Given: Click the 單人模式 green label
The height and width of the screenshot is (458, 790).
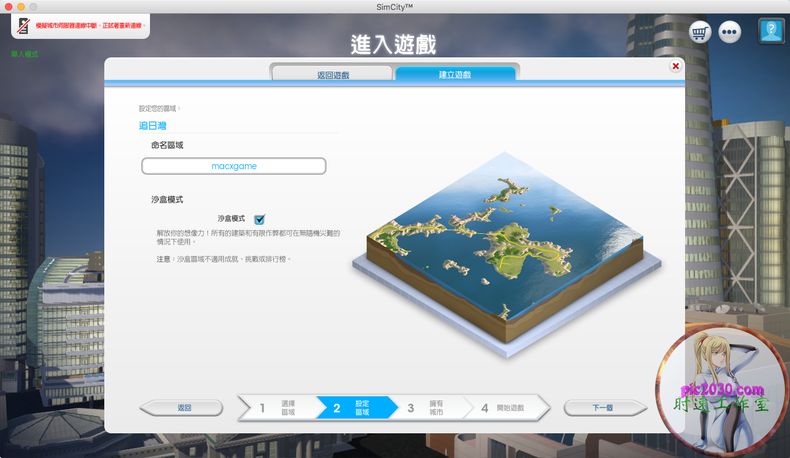Looking at the screenshot, I should click(x=24, y=54).
